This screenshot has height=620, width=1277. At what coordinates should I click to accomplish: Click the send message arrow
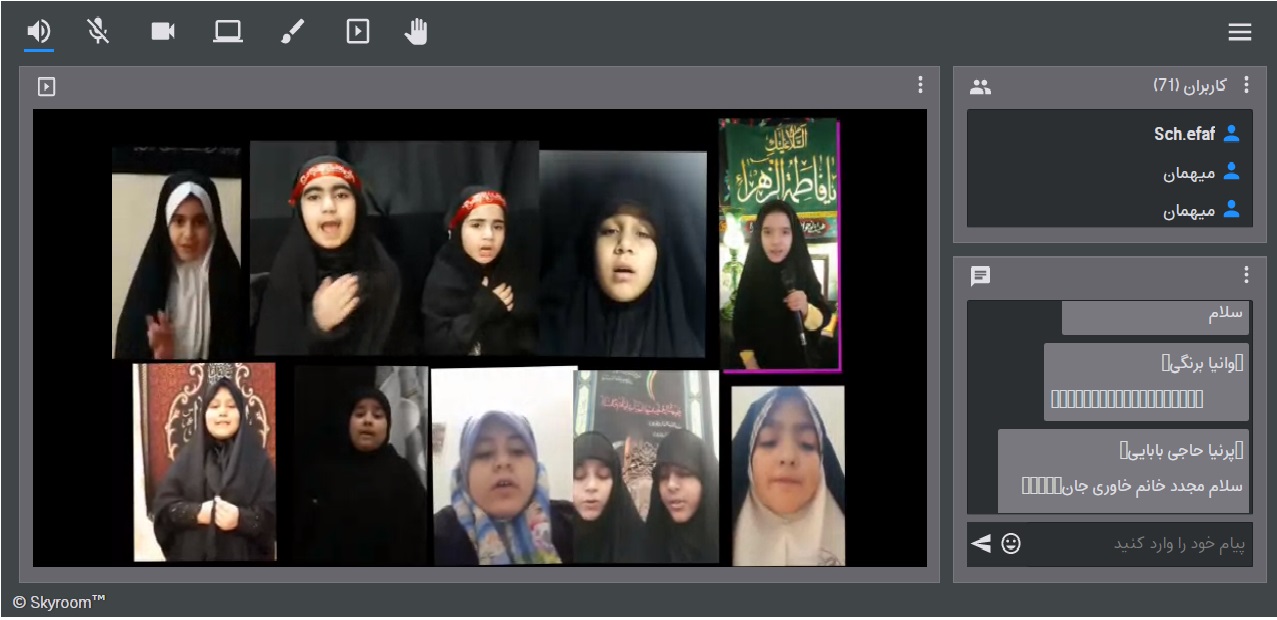click(x=981, y=543)
